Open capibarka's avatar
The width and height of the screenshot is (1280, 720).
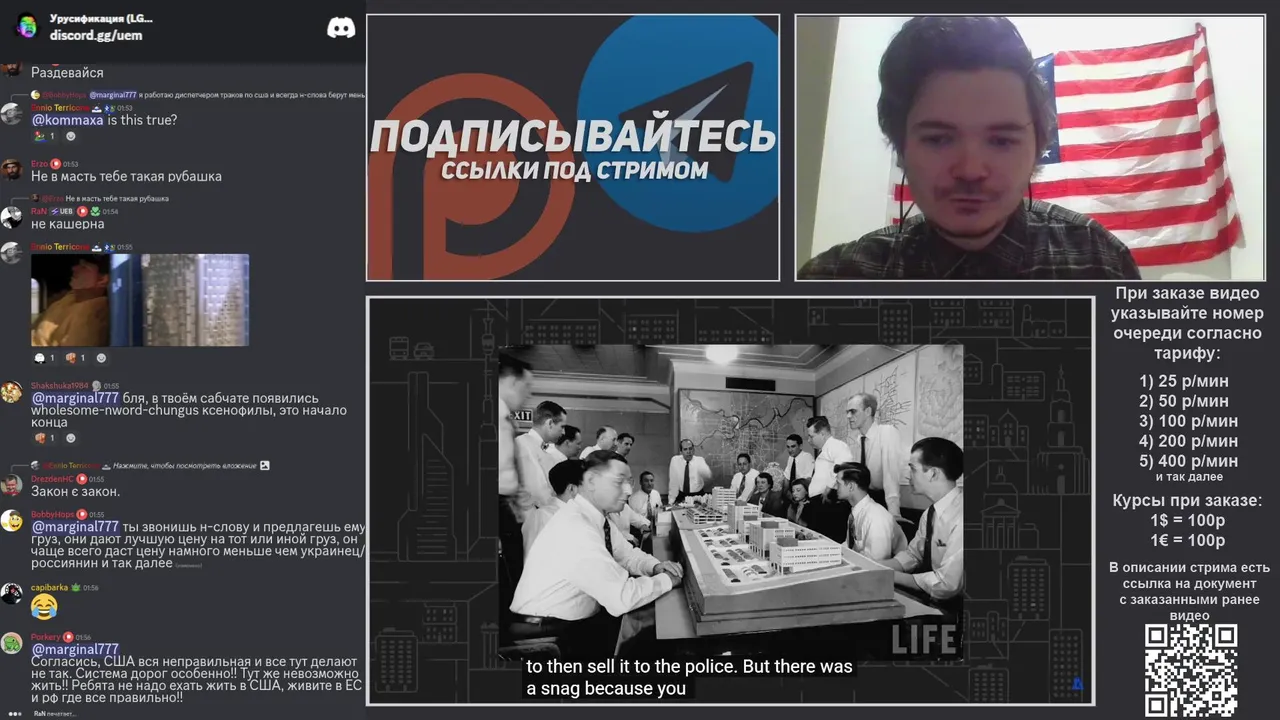[x=11, y=593]
